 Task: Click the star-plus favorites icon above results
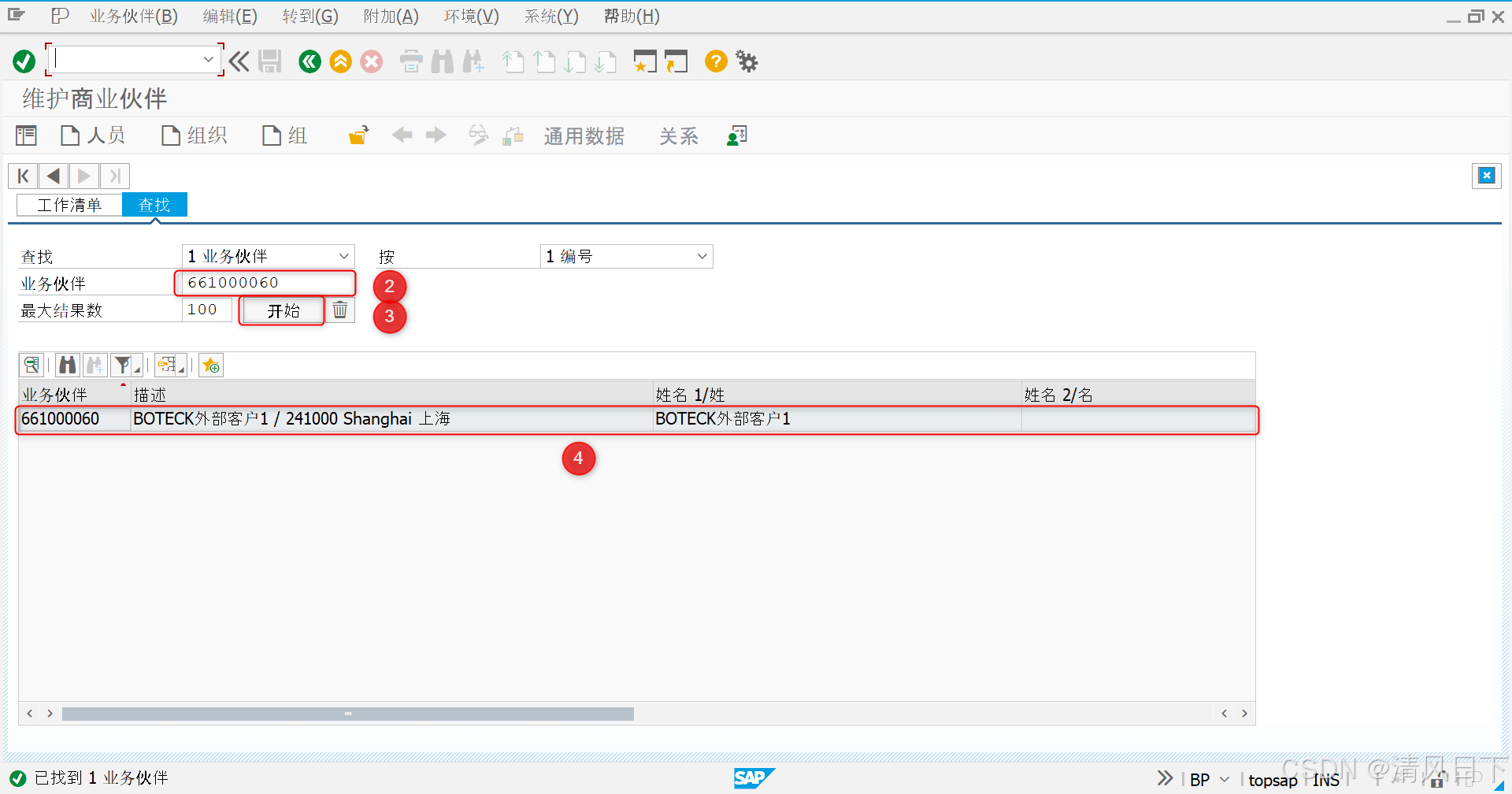pos(210,365)
